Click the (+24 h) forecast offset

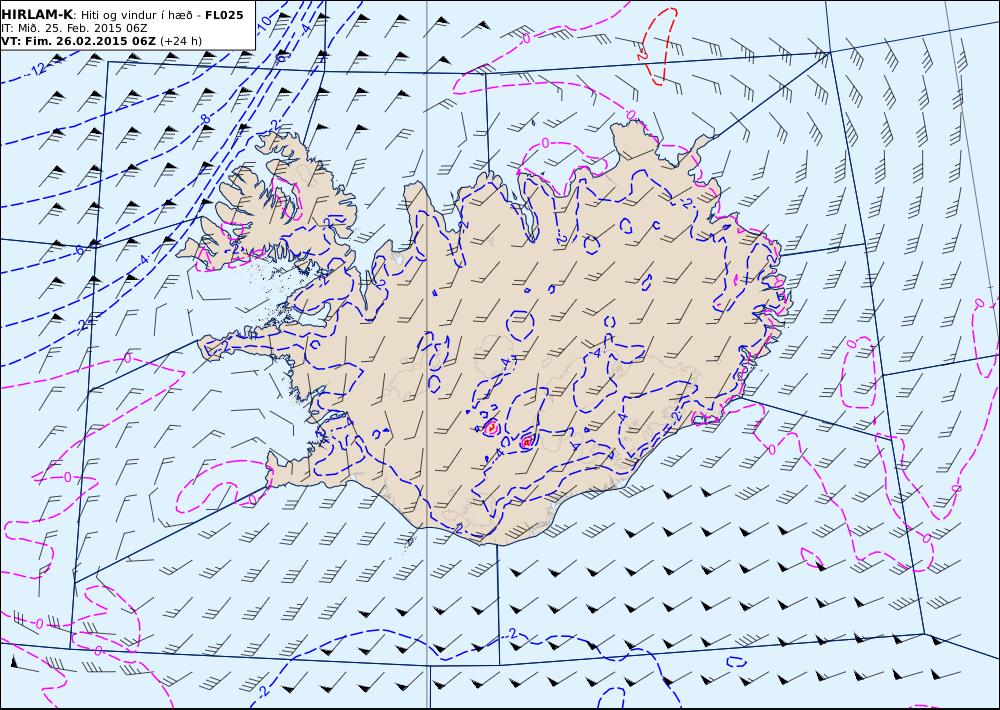pyautogui.click(x=180, y=41)
